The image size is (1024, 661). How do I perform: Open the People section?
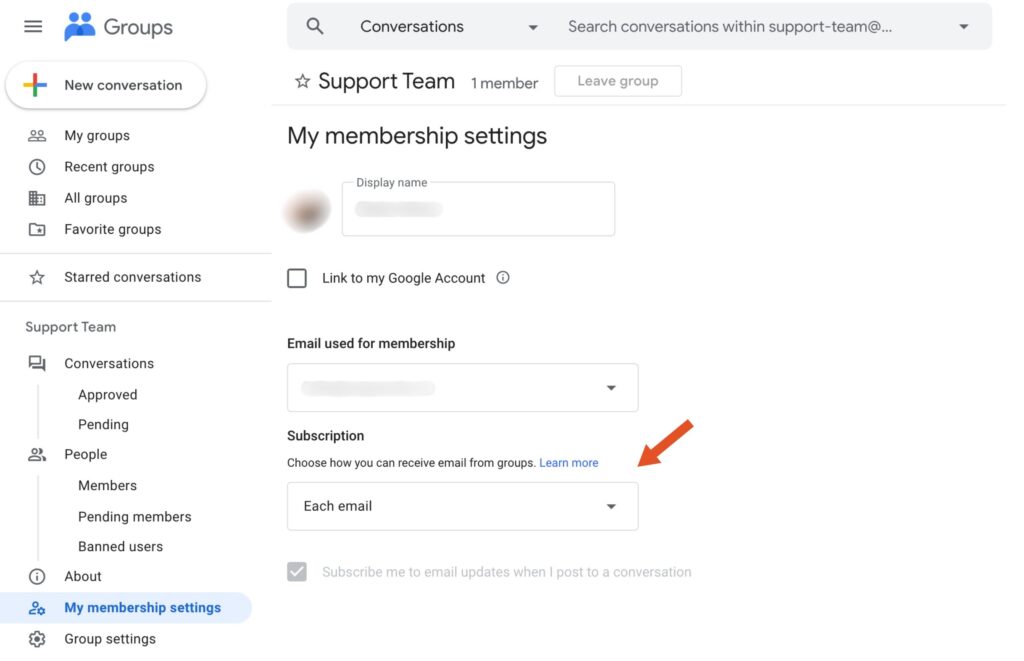(x=86, y=454)
